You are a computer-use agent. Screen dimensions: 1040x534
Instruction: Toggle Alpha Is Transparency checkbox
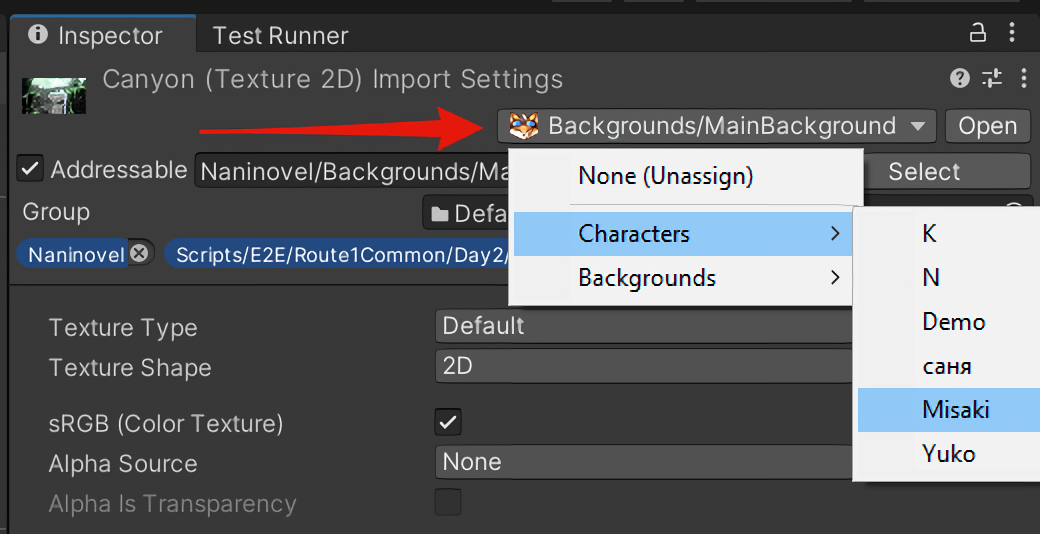point(448,502)
